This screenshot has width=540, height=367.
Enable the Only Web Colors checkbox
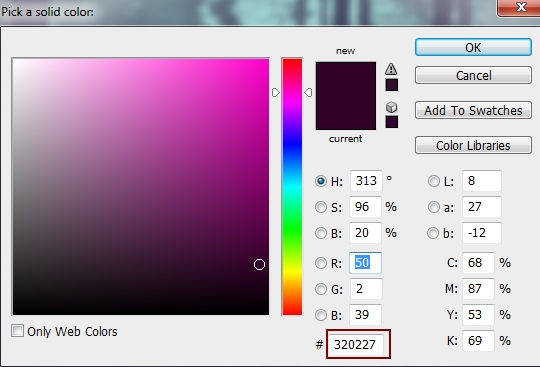(17, 331)
